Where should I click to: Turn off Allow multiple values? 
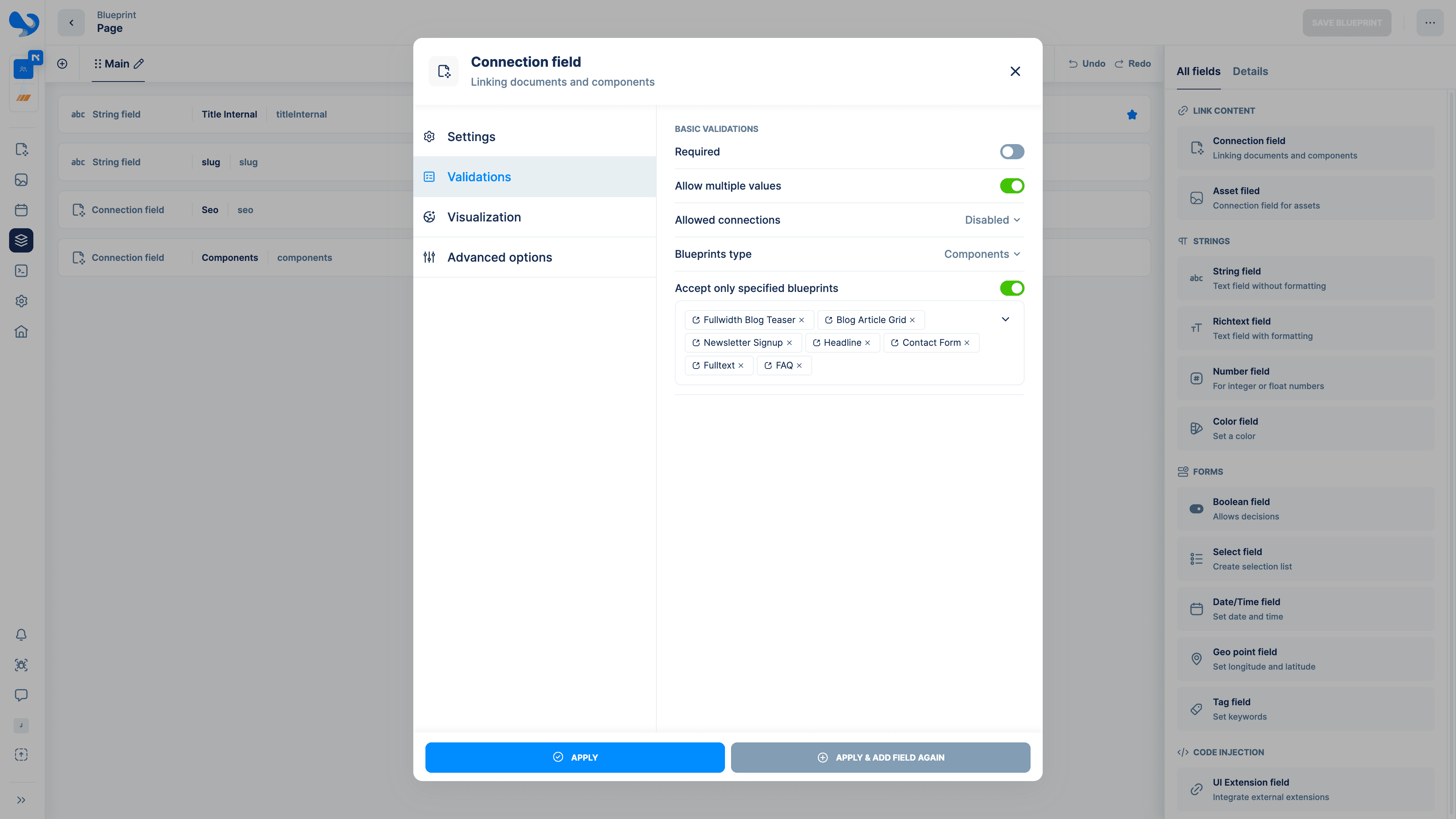[x=1012, y=186]
